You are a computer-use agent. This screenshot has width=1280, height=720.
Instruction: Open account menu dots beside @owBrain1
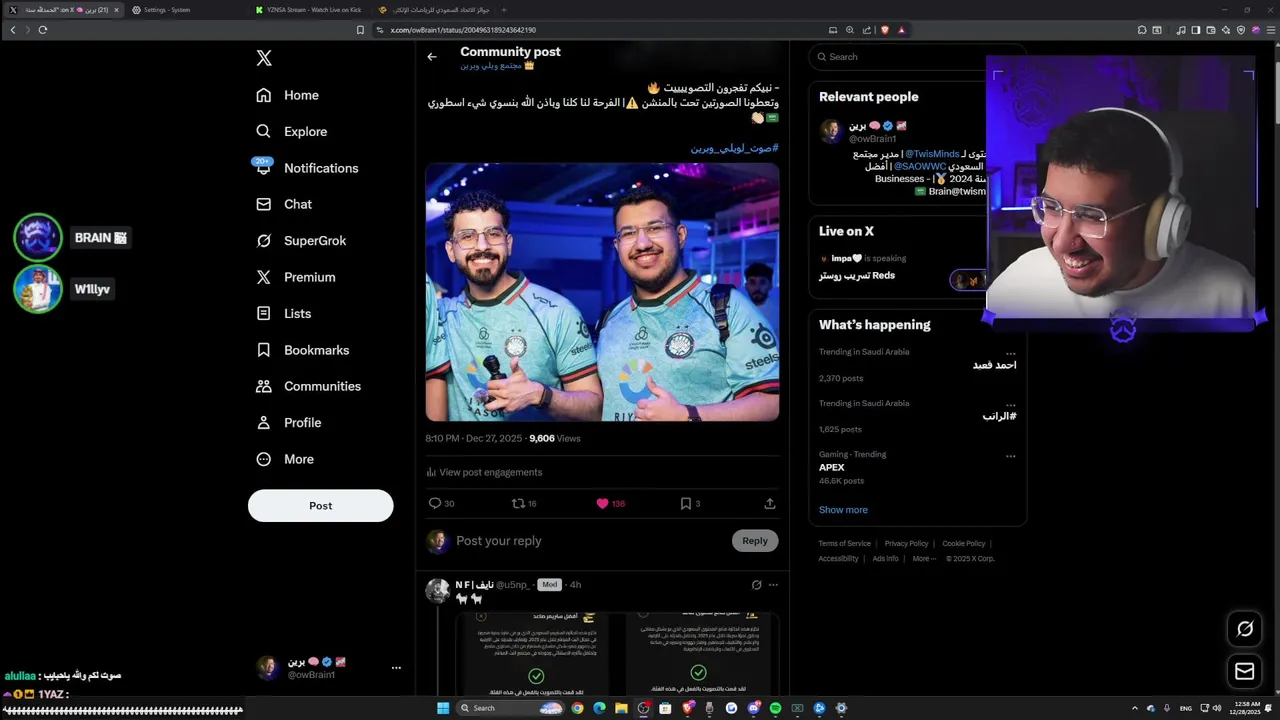click(x=396, y=668)
